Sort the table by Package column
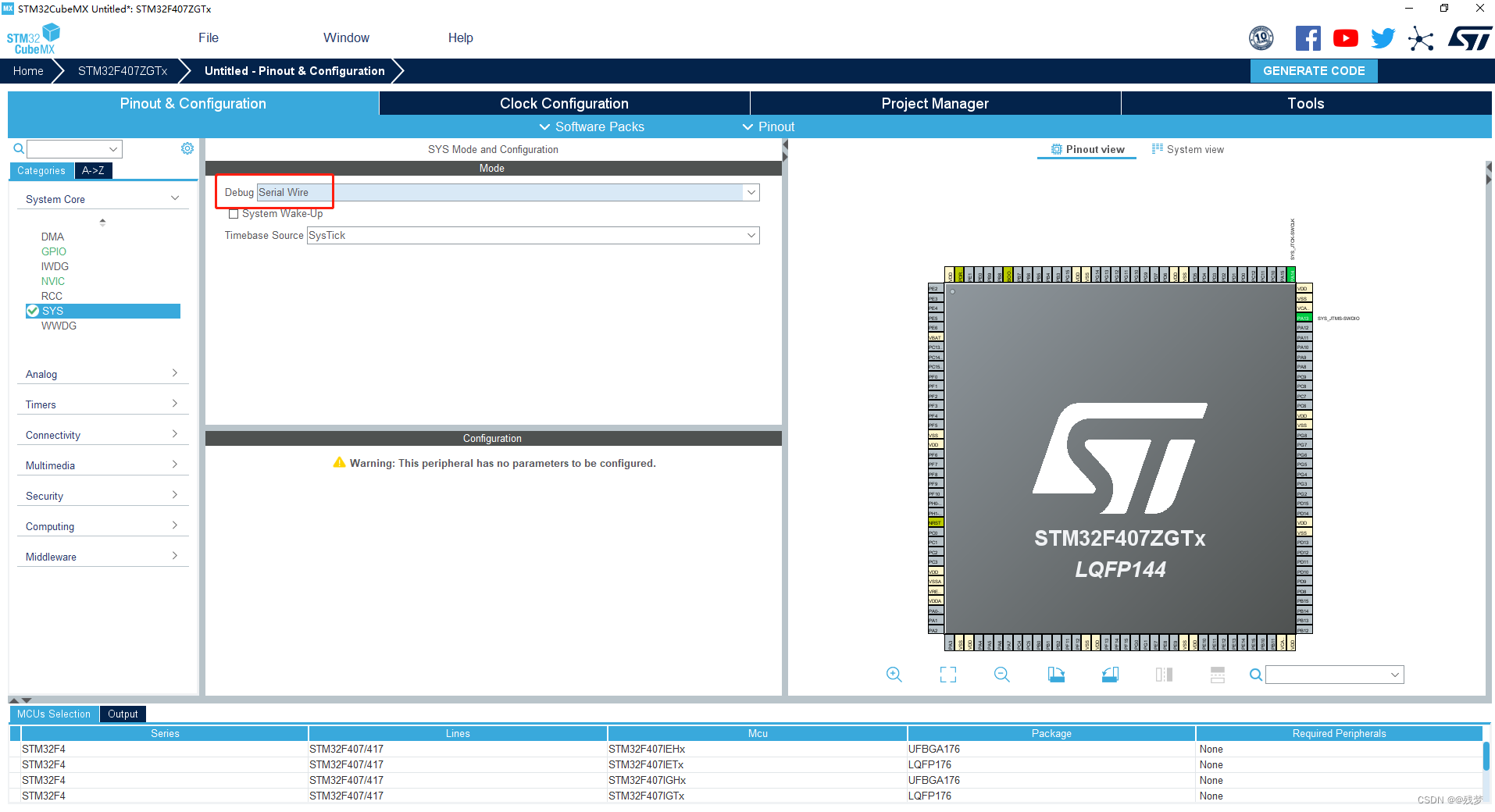The height and width of the screenshot is (812, 1495). point(1051,733)
